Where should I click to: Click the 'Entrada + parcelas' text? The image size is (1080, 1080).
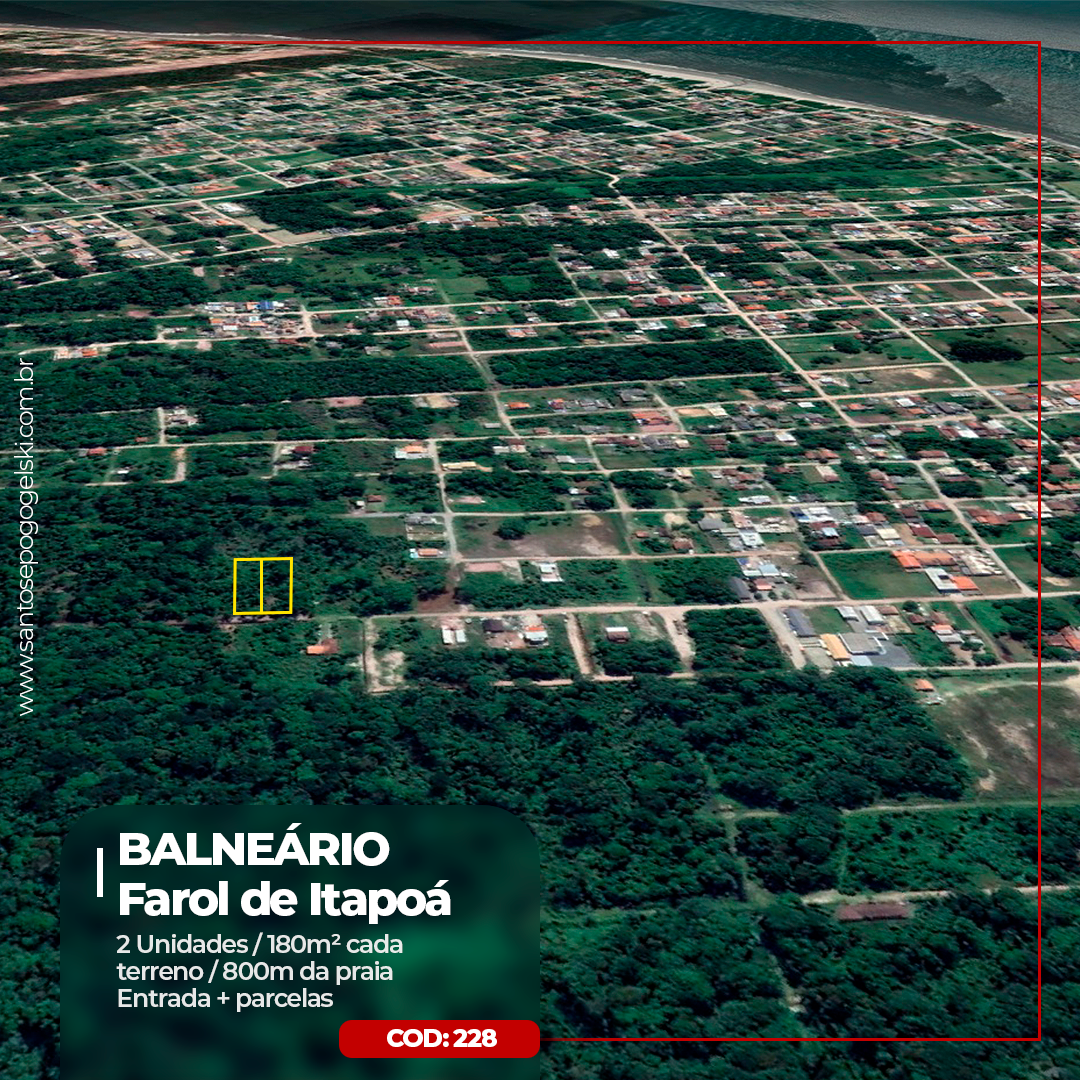pos(224,998)
